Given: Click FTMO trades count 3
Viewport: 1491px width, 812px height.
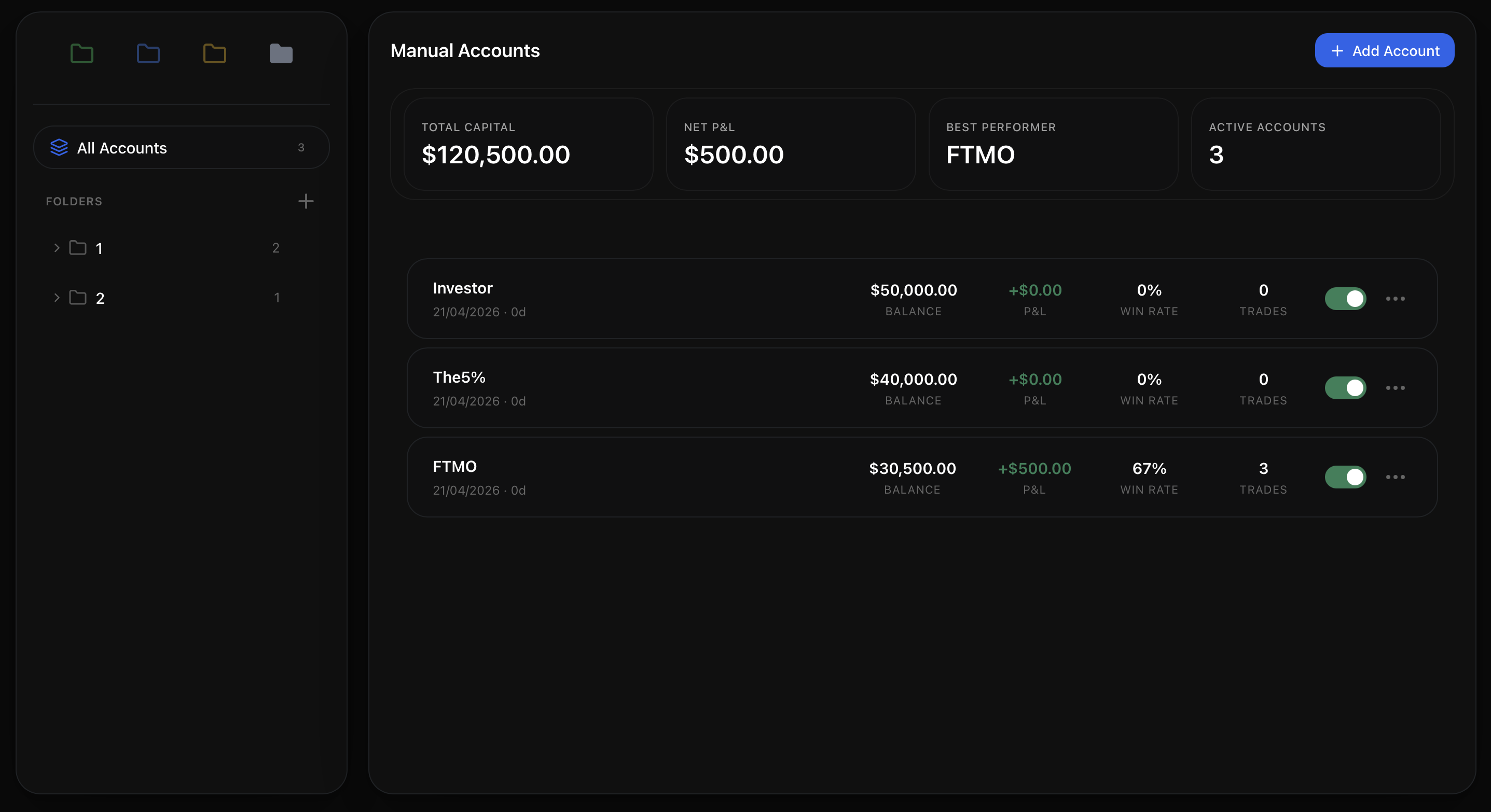Looking at the screenshot, I should coord(1264,468).
